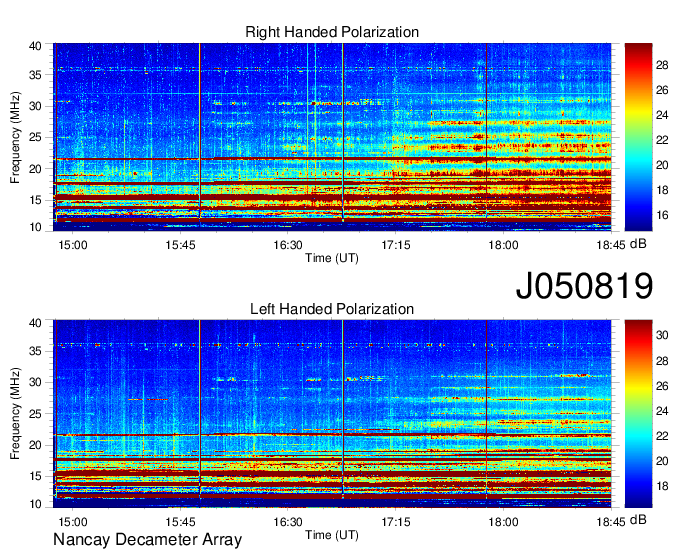Click the "25" MHz tick of Left Handed plot
Image resolution: width=680 pixels, height=552 pixels.
[35, 414]
